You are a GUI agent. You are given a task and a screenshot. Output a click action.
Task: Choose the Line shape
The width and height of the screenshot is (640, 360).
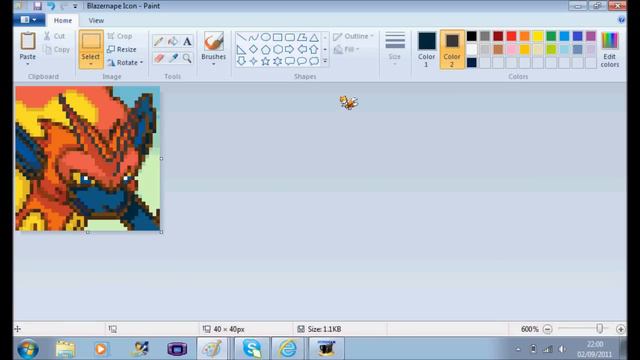point(241,38)
